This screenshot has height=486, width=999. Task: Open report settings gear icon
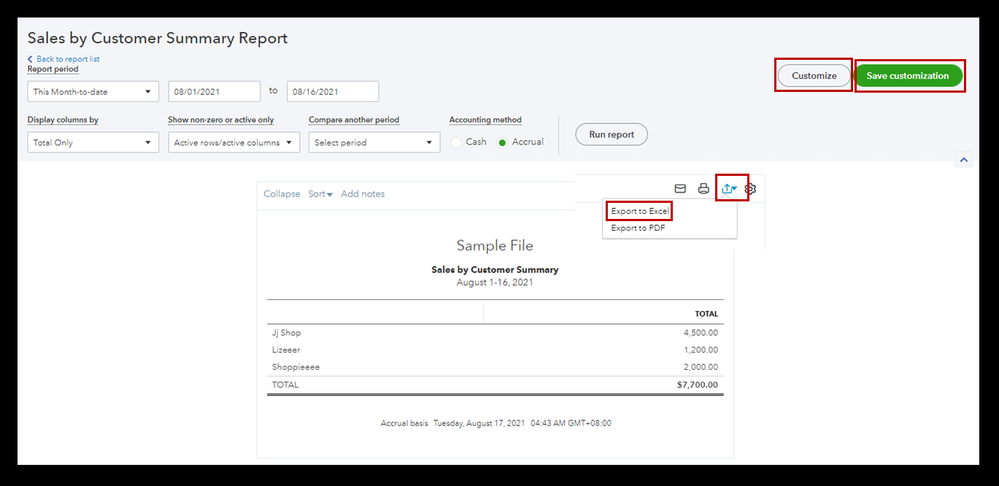pos(752,188)
